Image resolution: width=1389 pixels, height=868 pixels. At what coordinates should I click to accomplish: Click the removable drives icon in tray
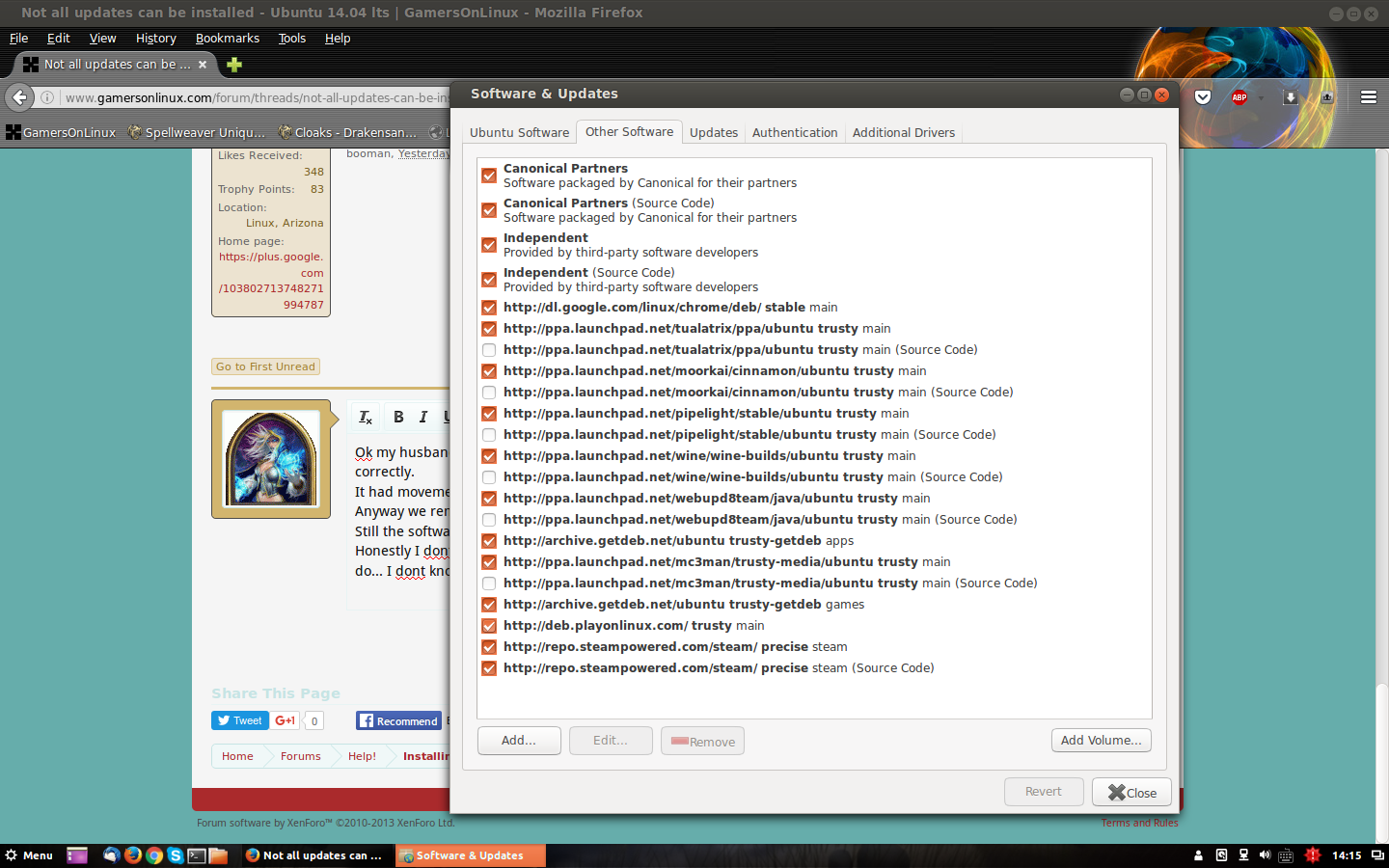click(1221, 855)
